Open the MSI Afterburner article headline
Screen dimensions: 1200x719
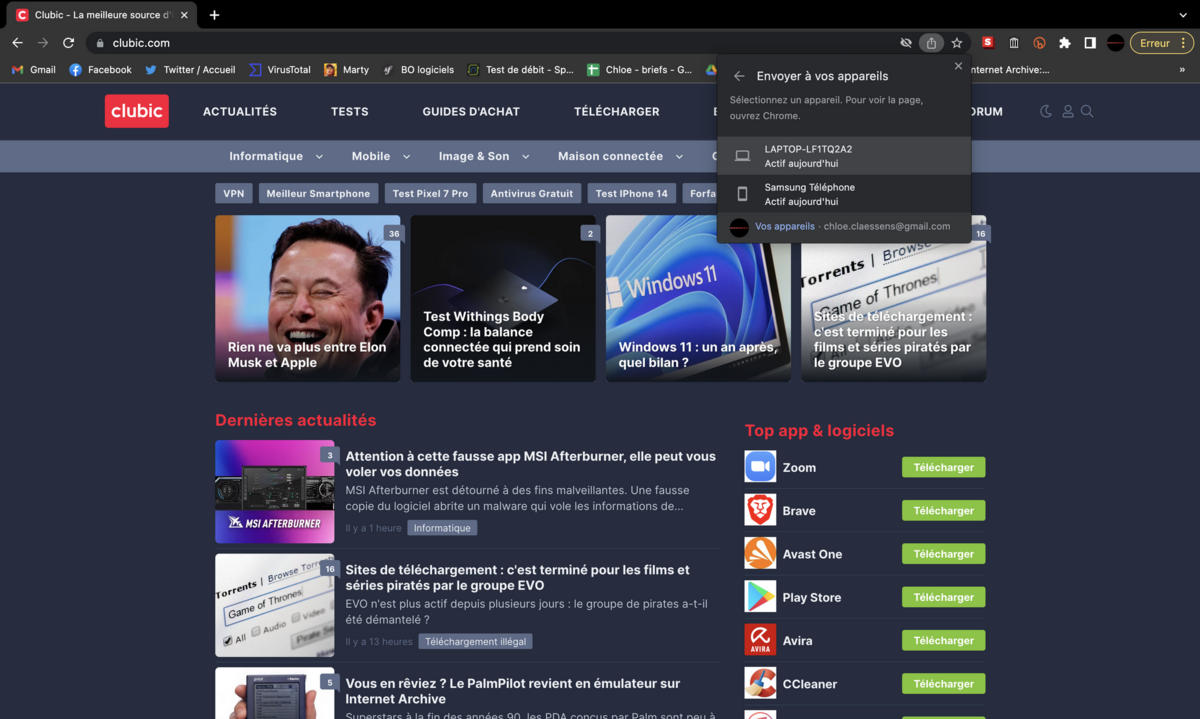(x=531, y=464)
